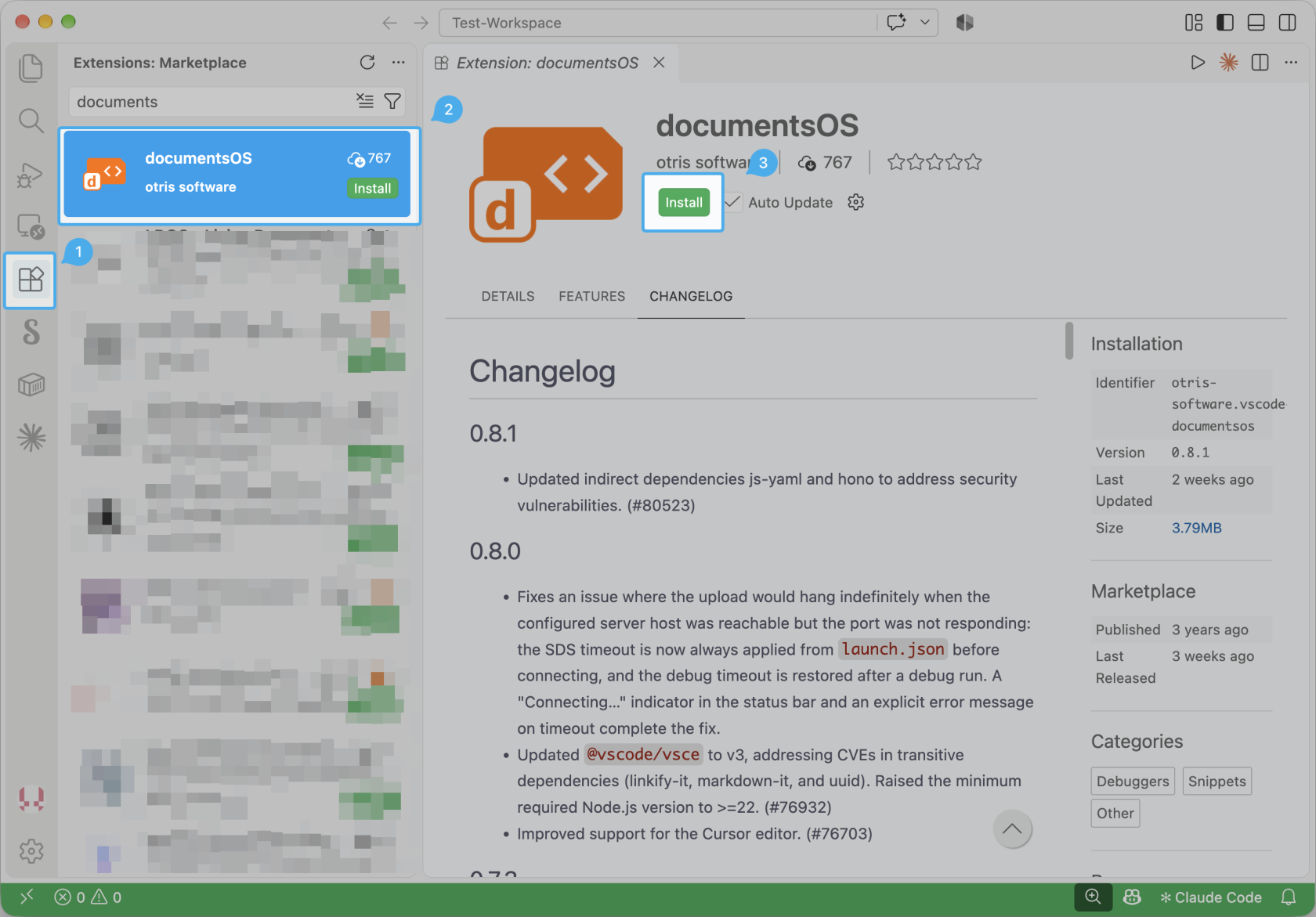Click the 3.79MB size link
Image resolution: width=1316 pixels, height=917 pixels.
[1196, 528]
